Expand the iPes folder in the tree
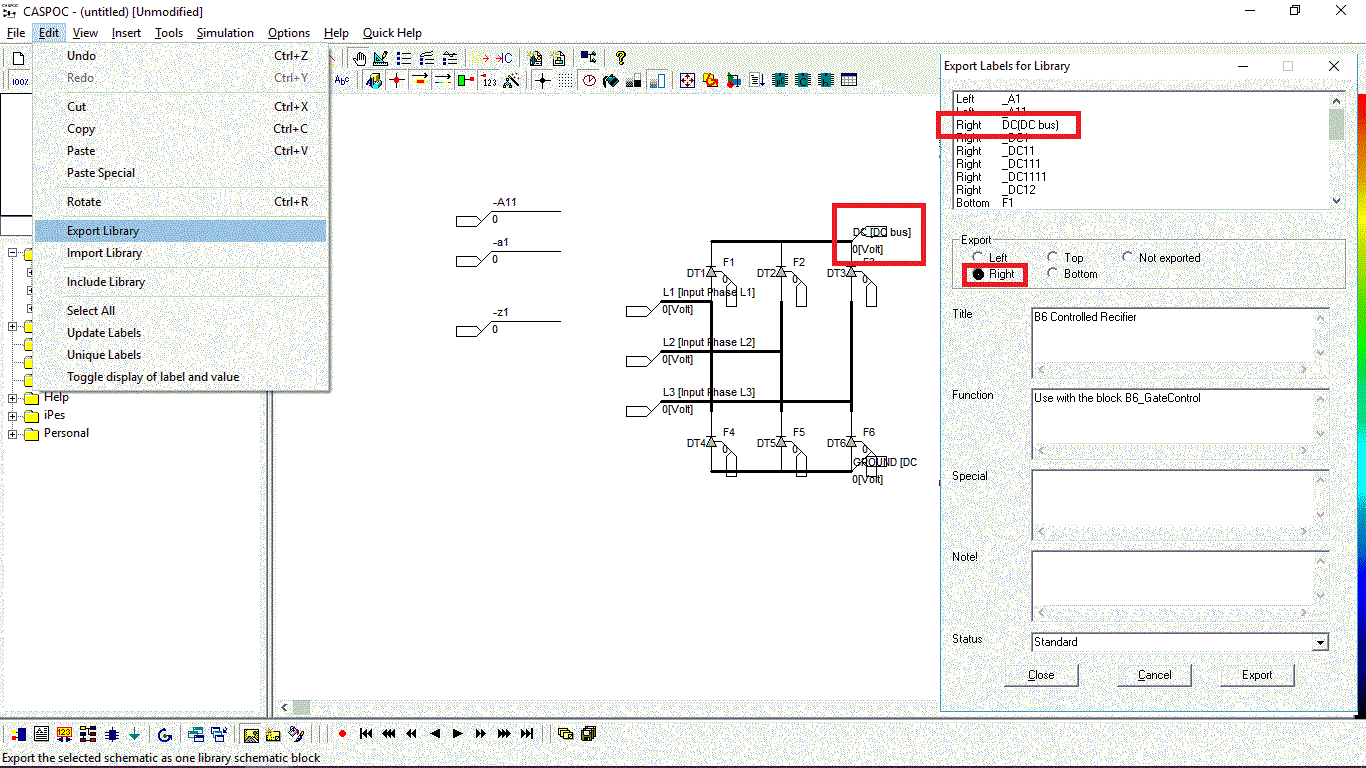 point(13,415)
